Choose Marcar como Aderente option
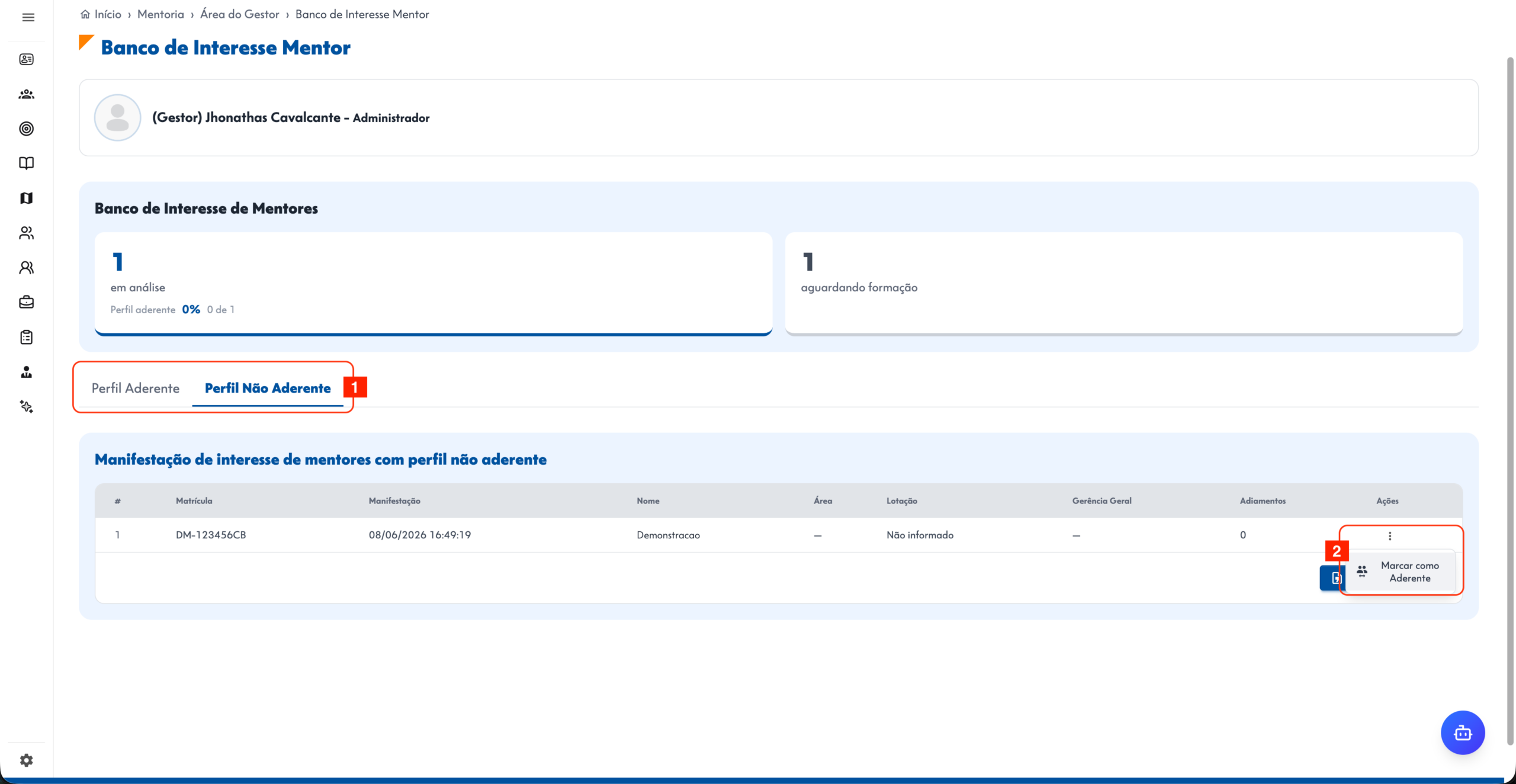The height and width of the screenshot is (784, 1516). (1401, 571)
